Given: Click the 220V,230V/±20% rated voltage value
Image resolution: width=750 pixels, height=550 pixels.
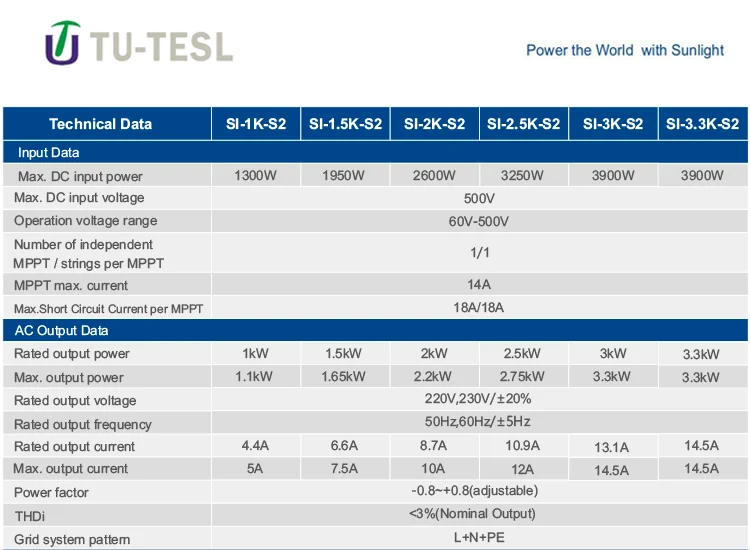Looking at the screenshot, I should click(x=478, y=400).
